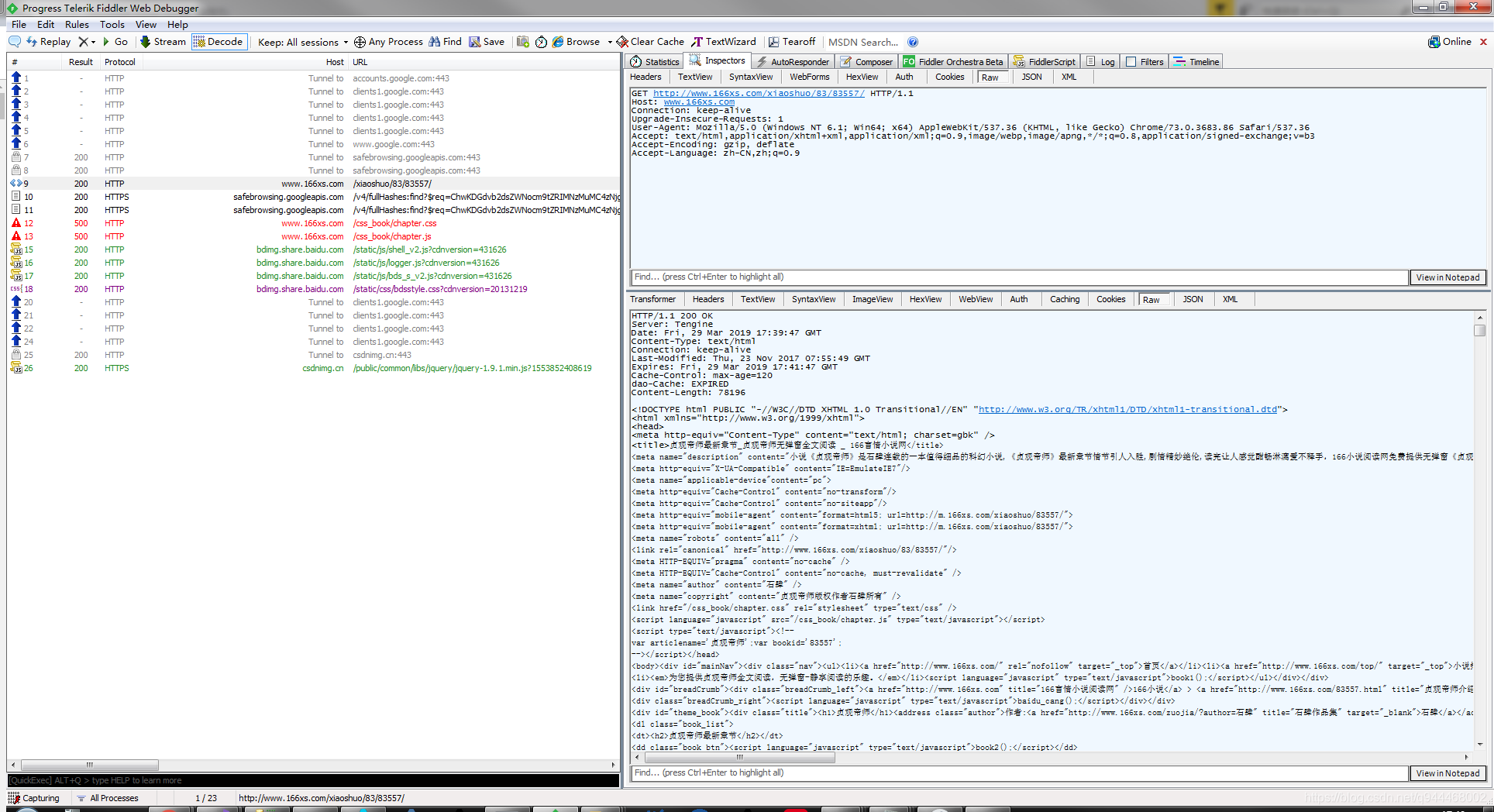Image resolution: width=1494 pixels, height=812 pixels.
Task: Switch to the Inspectors tab
Action: coord(718,60)
